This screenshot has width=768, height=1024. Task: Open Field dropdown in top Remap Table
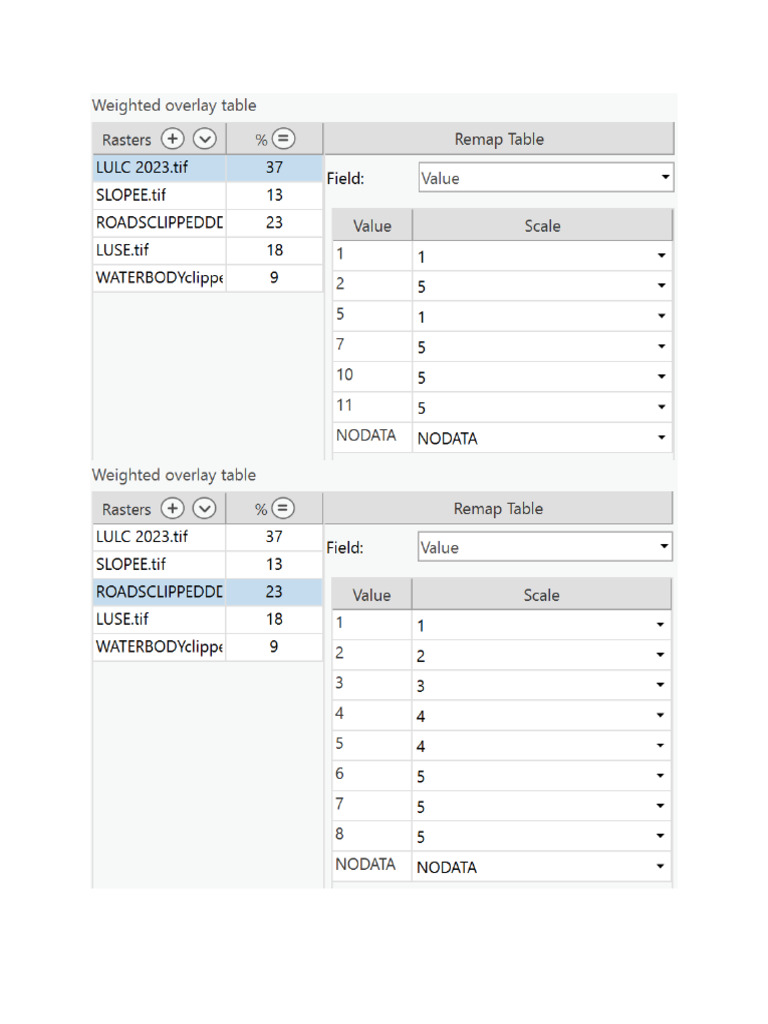pyautogui.click(x=545, y=178)
